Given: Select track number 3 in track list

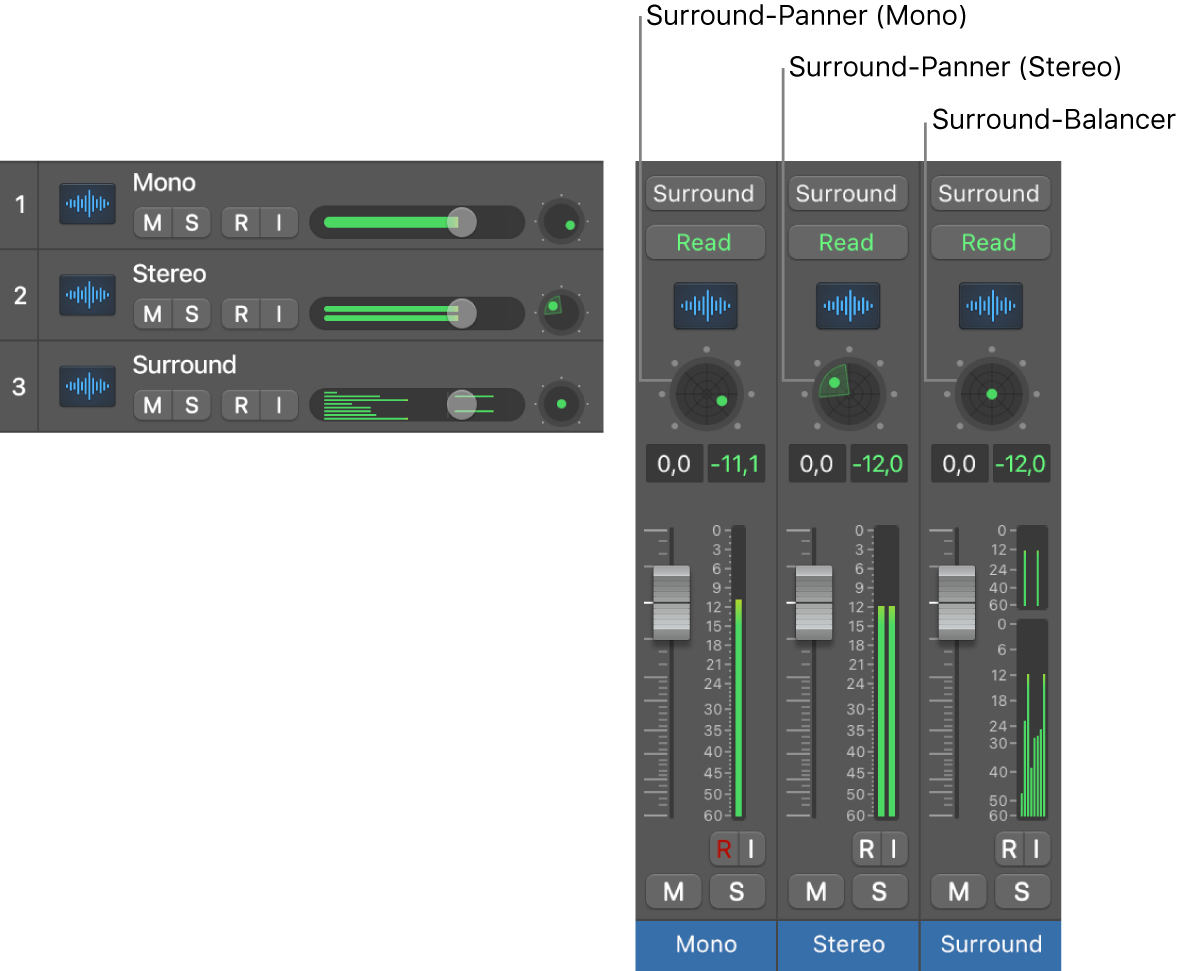Looking at the screenshot, I should tap(20, 386).
